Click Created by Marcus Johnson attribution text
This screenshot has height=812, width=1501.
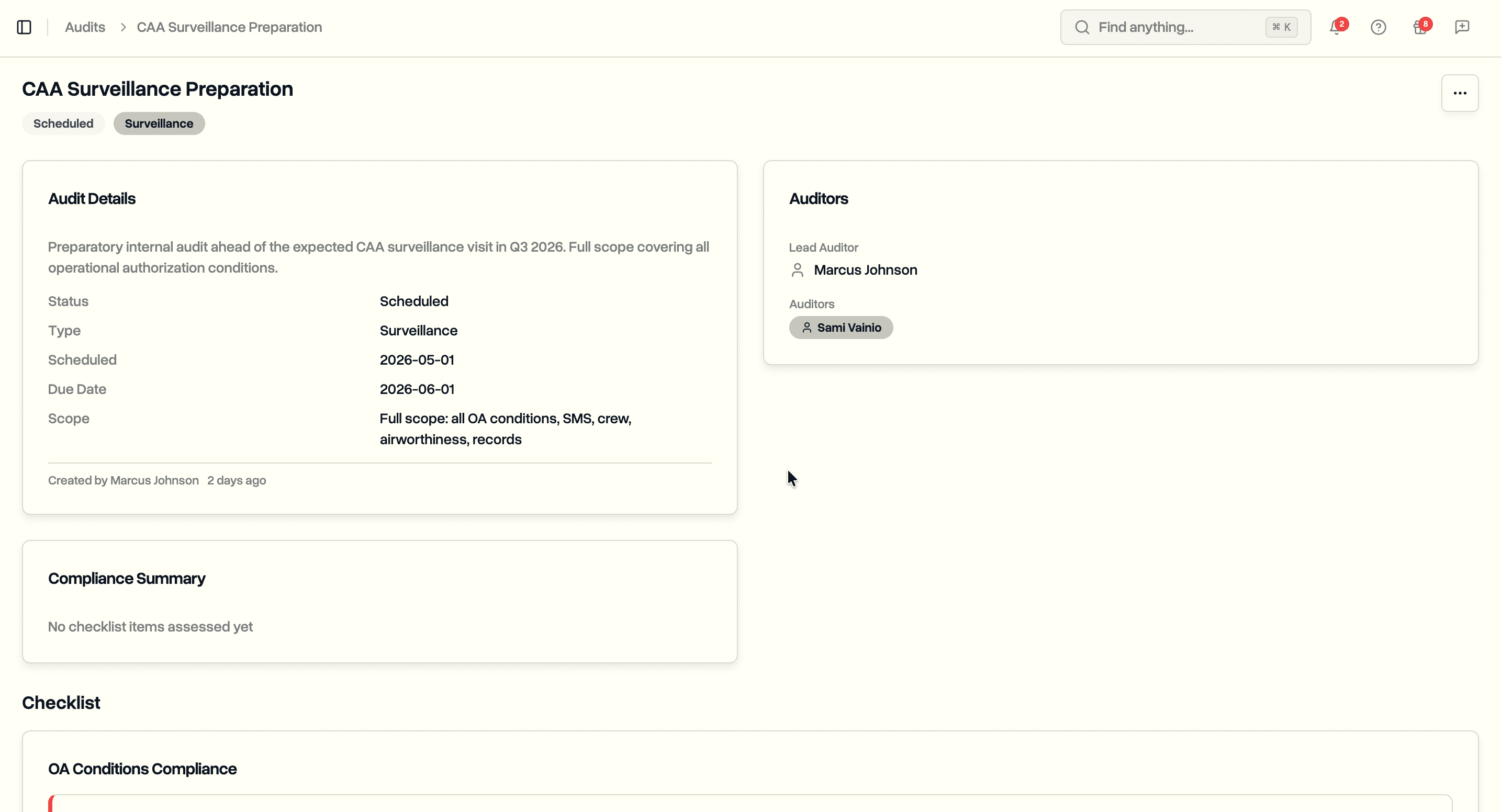point(123,480)
